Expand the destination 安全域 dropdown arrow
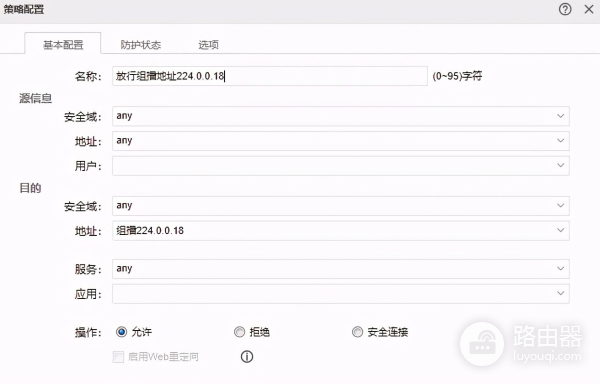The height and width of the screenshot is (384, 600). tap(560, 206)
